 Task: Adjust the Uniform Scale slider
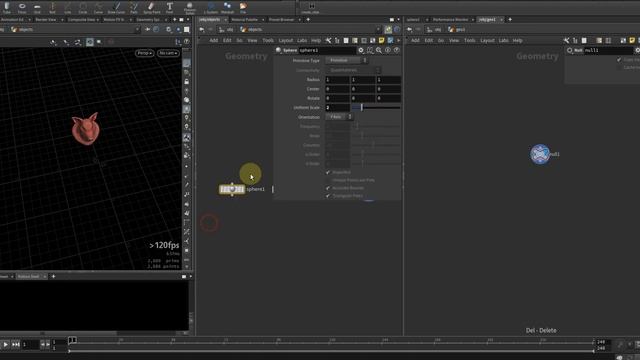(x=376, y=108)
